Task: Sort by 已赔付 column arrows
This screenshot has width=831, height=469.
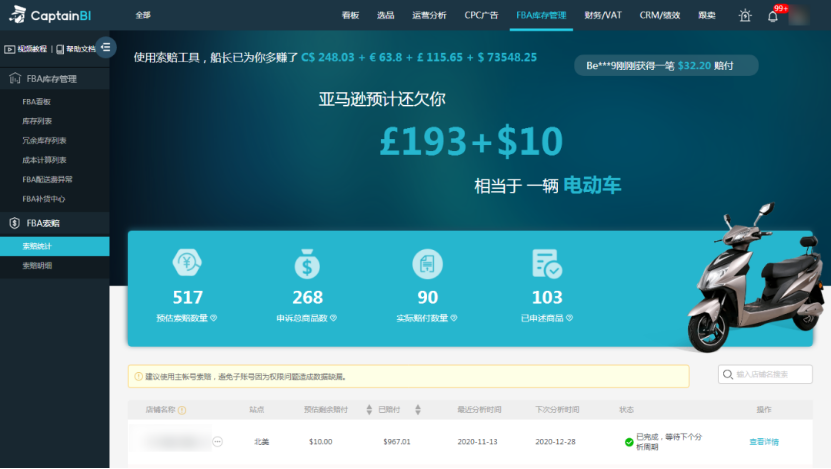Action: tap(418, 410)
